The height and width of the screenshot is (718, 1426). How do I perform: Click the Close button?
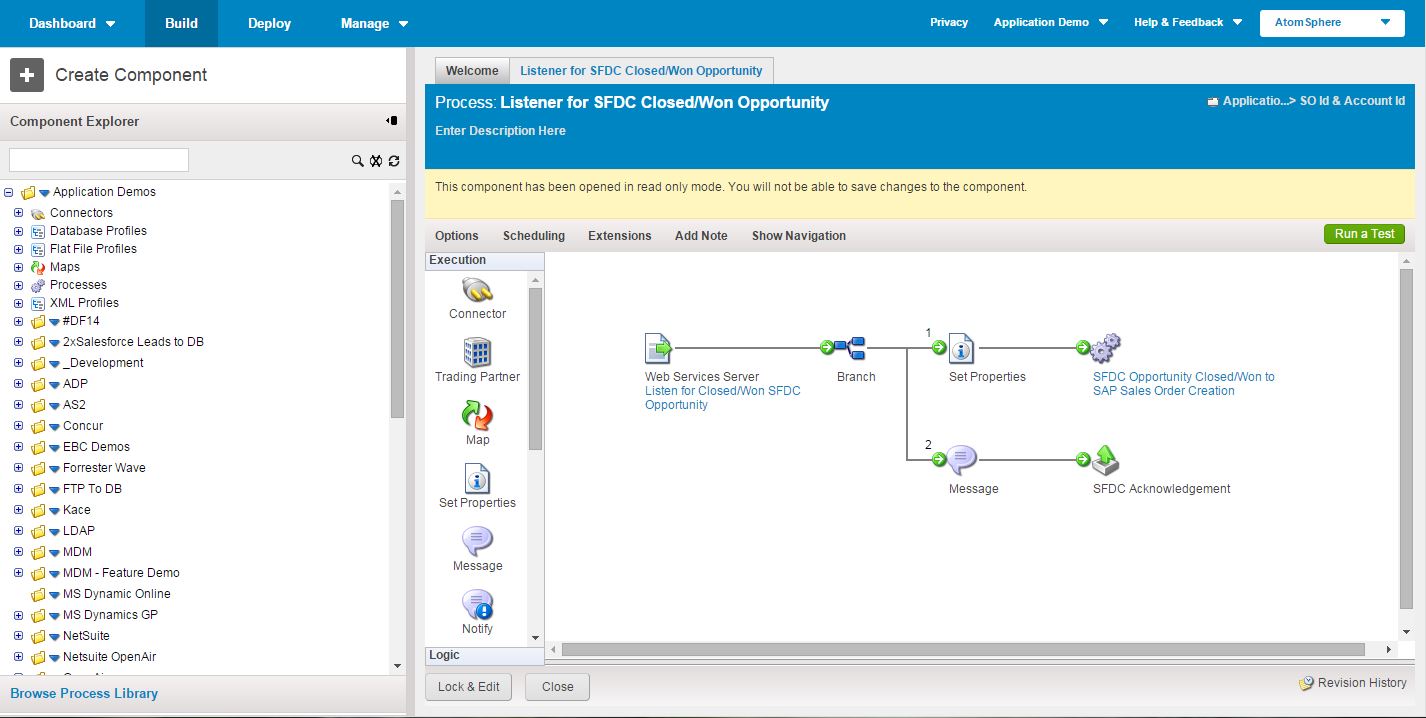[x=558, y=687]
